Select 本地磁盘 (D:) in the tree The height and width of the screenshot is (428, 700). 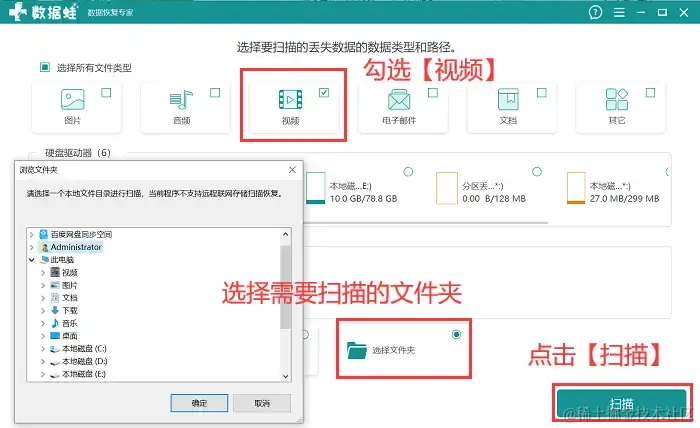pos(84,362)
